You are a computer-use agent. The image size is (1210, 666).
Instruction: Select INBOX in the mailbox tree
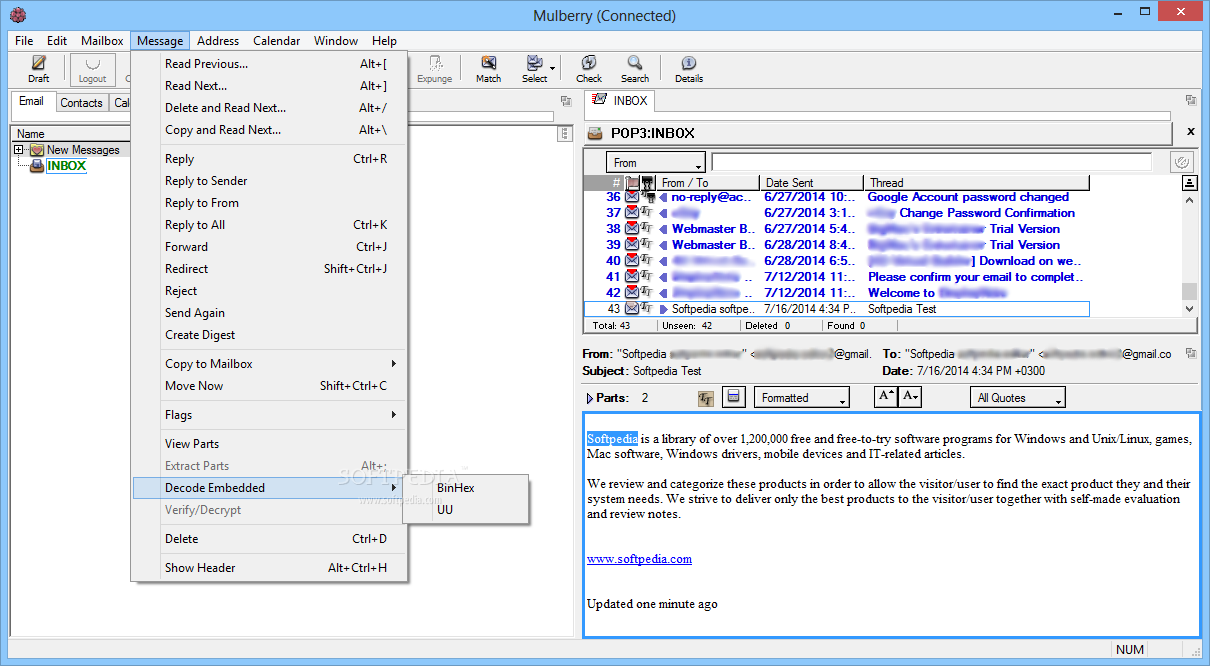pos(66,166)
